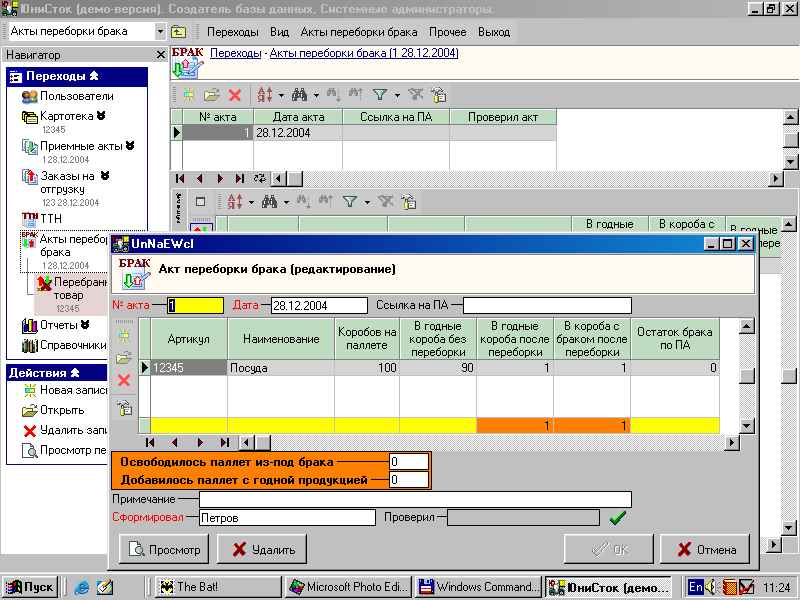Click the green checkmark next to Проверил field
Screen dimensions: 800x600
pos(617,518)
